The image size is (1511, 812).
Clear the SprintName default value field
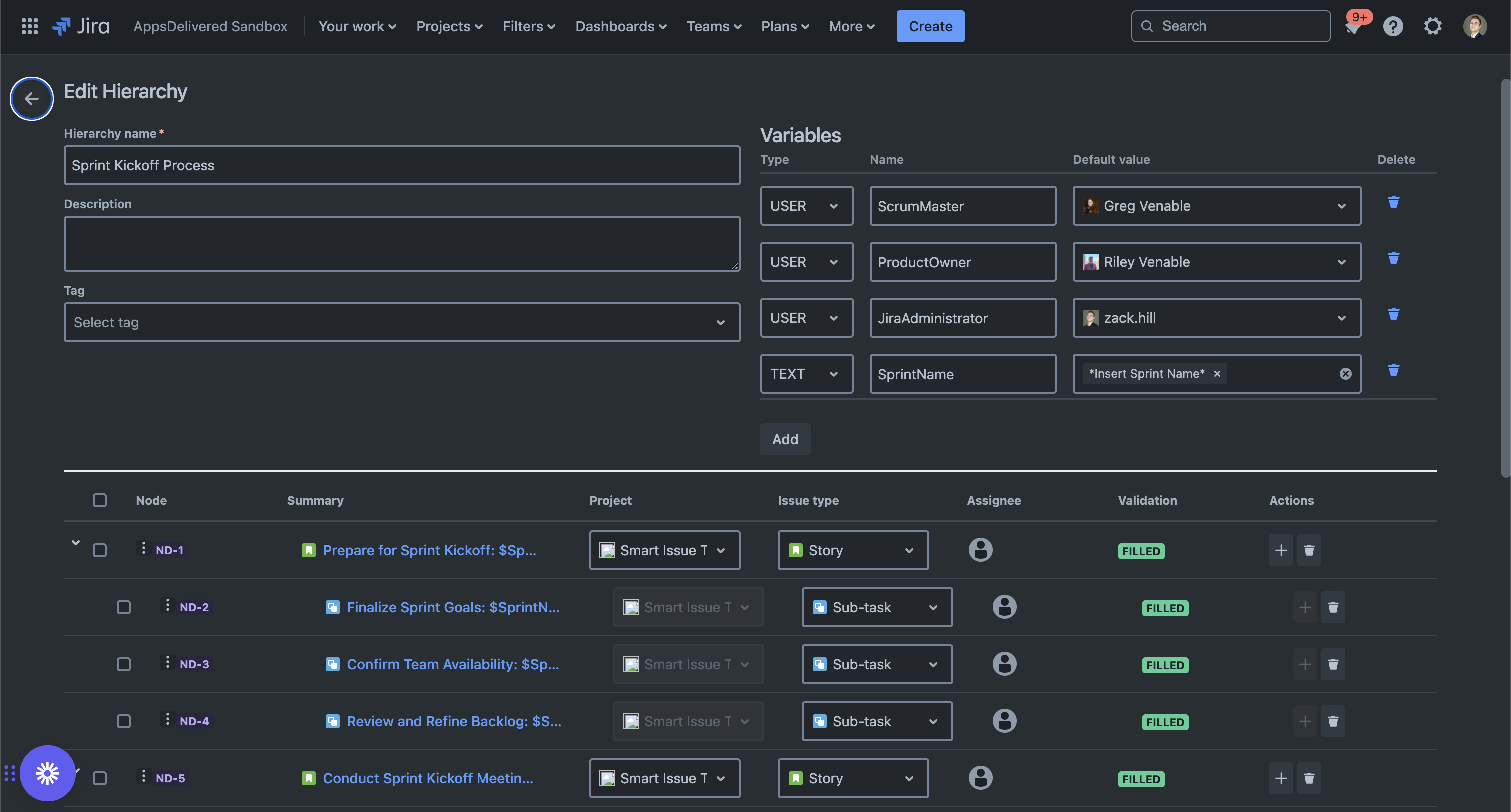click(1345, 374)
